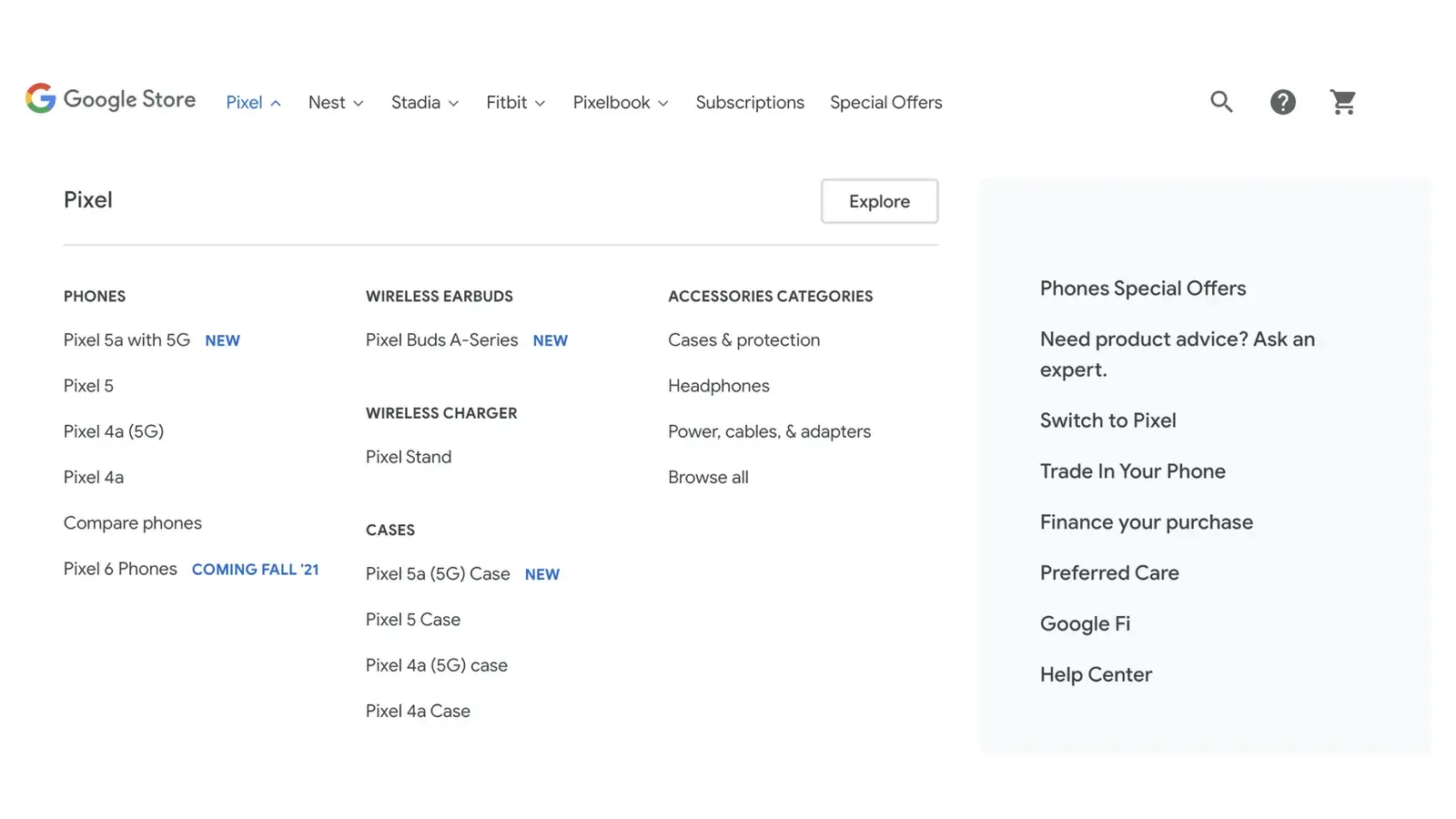1456x819 pixels.
Task: Click the ACCESSORIES CATEGORIES heading
Action: (x=770, y=297)
